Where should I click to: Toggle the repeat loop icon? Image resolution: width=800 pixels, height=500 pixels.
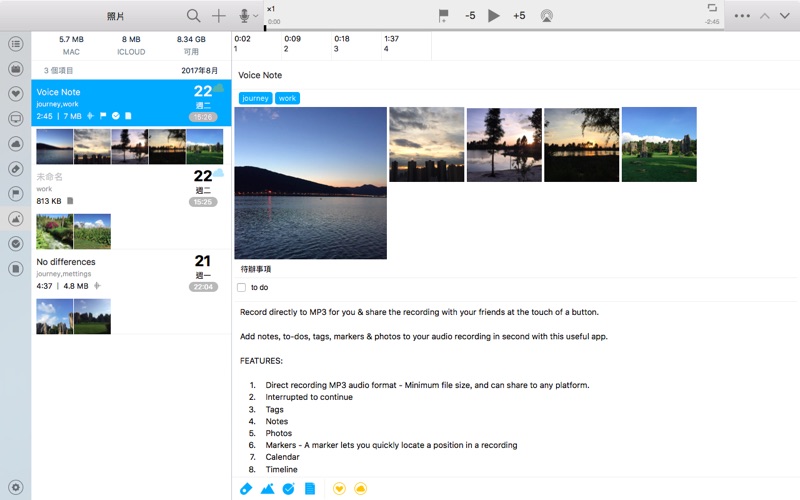pyautogui.click(x=712, y=8)
